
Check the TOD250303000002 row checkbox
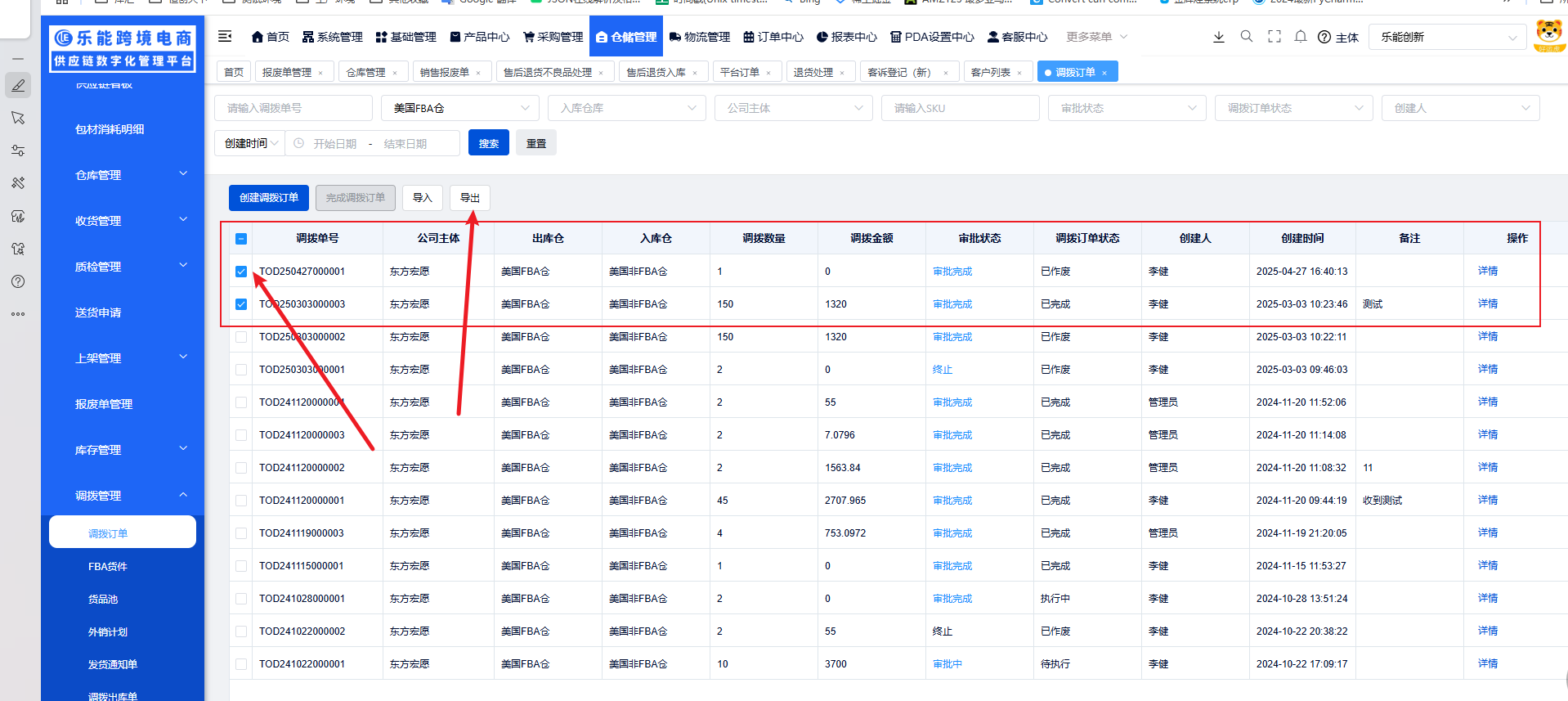pos(241,337)
